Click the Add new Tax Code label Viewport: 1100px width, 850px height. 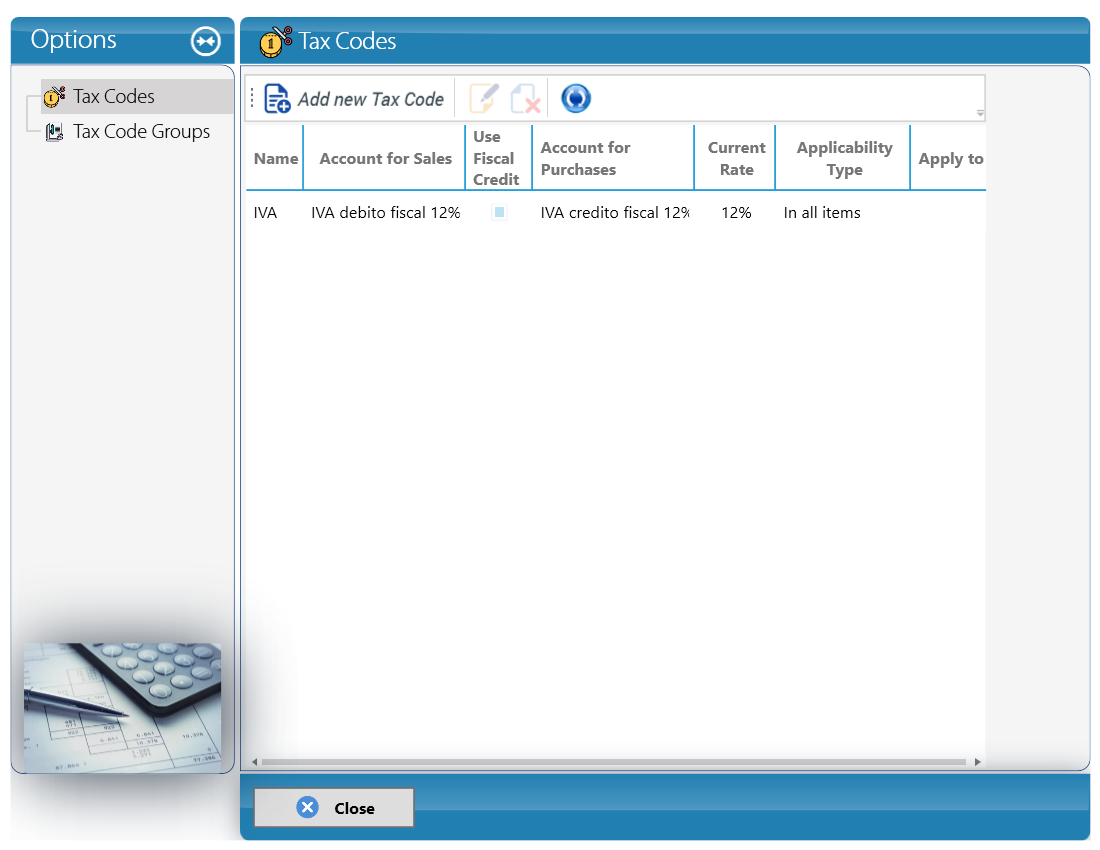[370, 100]
